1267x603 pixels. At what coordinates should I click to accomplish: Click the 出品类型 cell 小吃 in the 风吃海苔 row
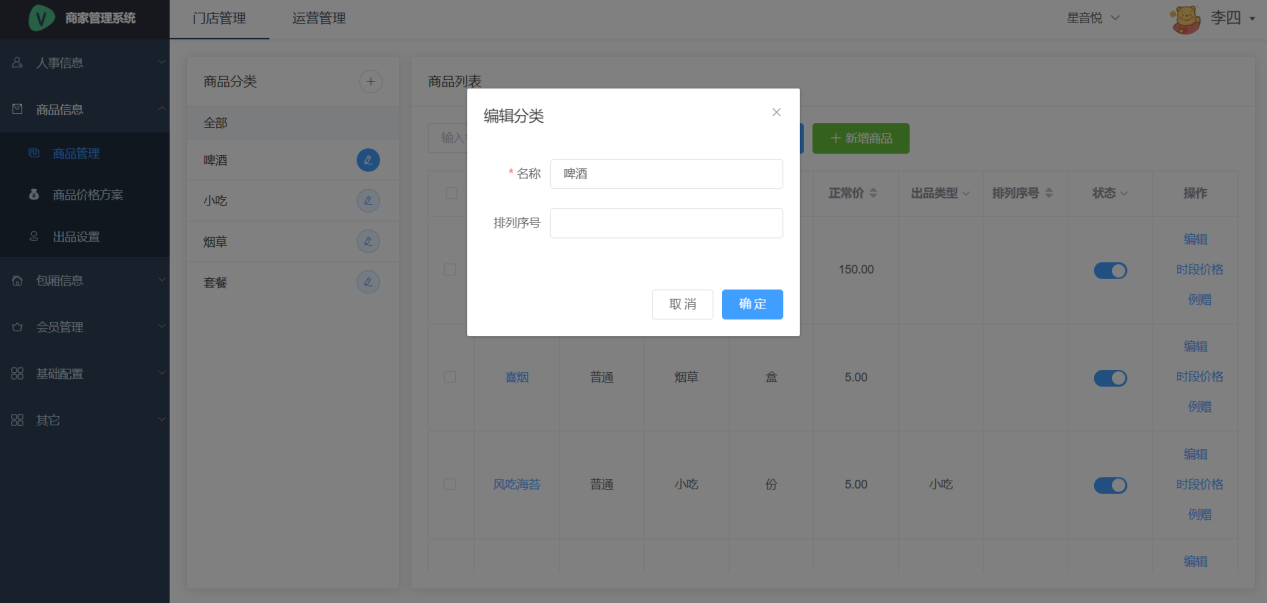[940, 484]
